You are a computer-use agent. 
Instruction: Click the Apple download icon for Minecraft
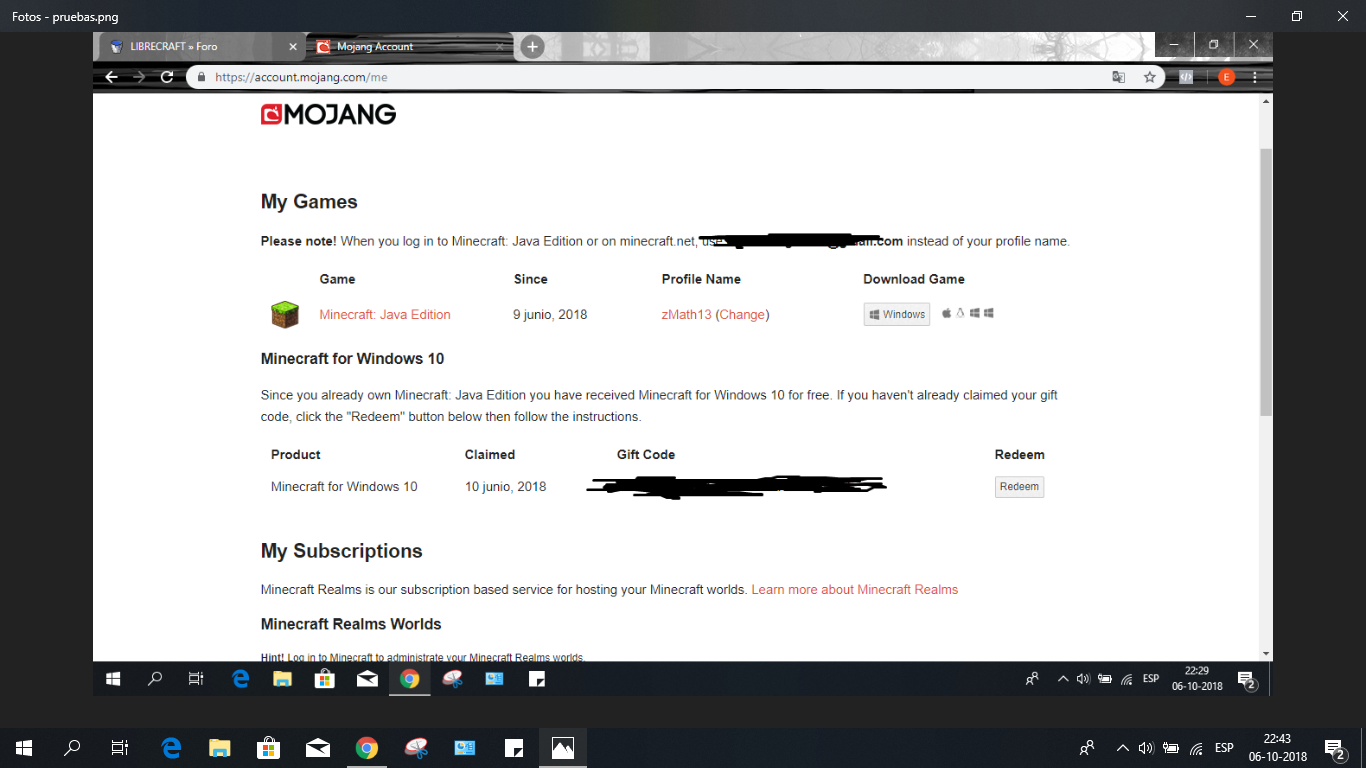coord(946,313)
